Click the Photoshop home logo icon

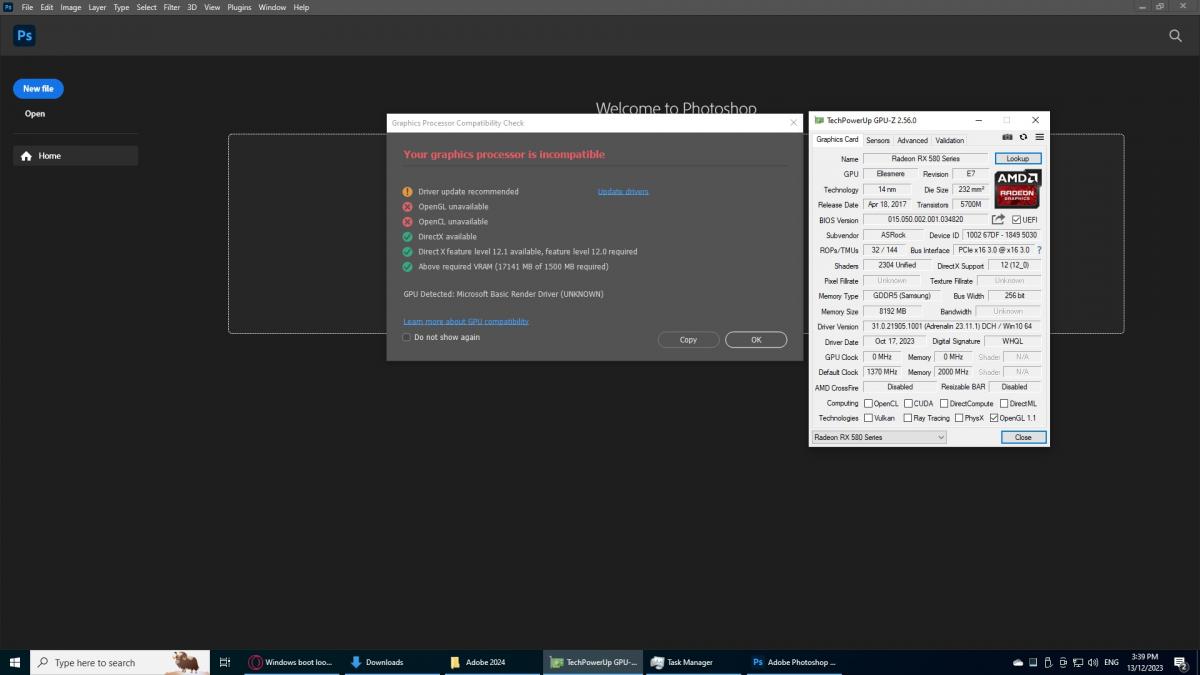(x=24, y=36)
